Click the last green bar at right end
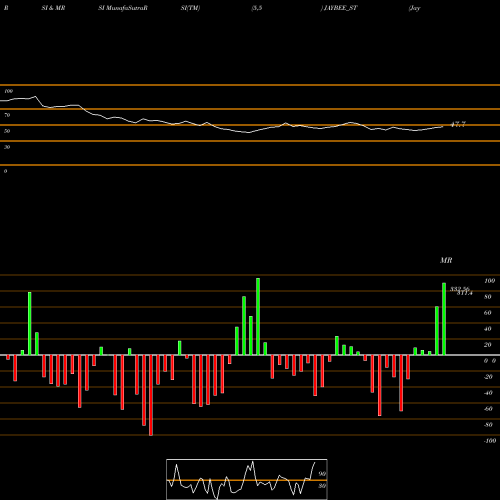The height and width of the screenshot is (500, 500). pyautogui.click(x=444, y=319)
